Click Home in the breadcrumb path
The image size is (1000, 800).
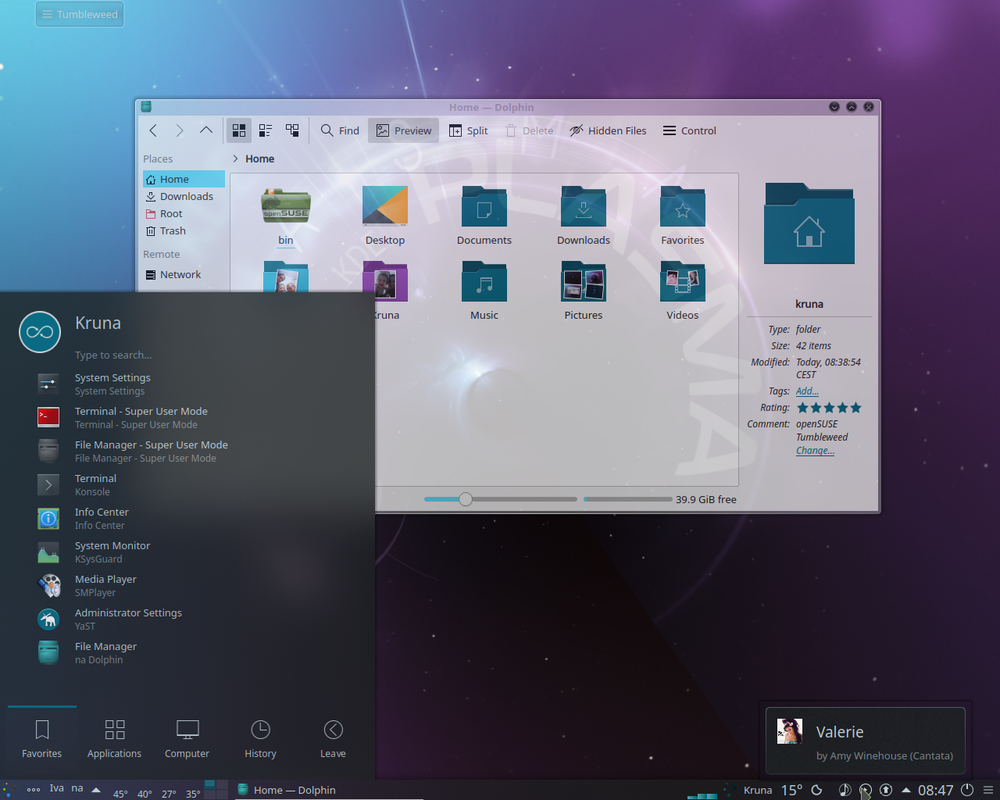pos(260,159)
